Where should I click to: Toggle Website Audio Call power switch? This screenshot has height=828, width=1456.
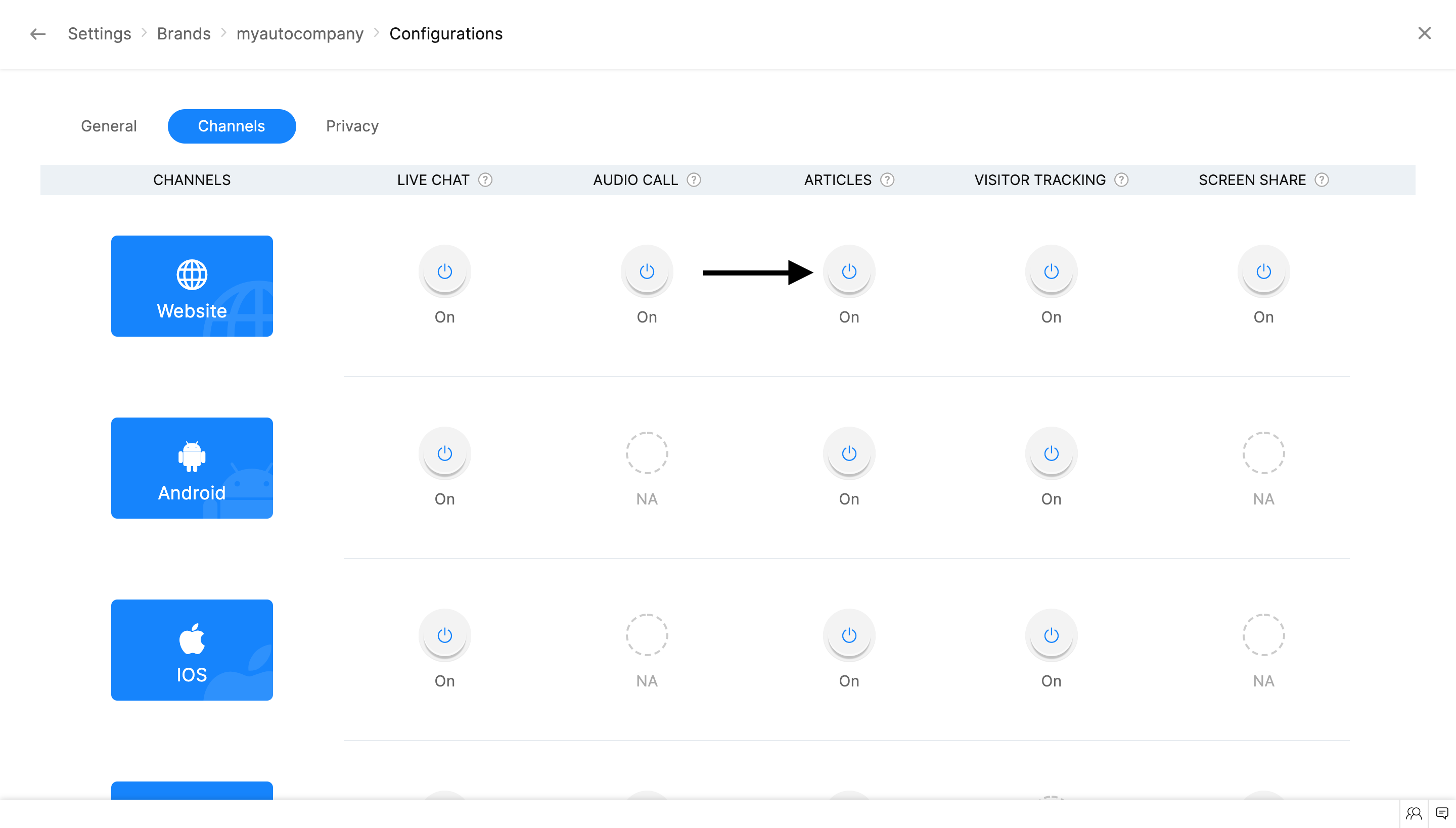click(x=647, y=271)
